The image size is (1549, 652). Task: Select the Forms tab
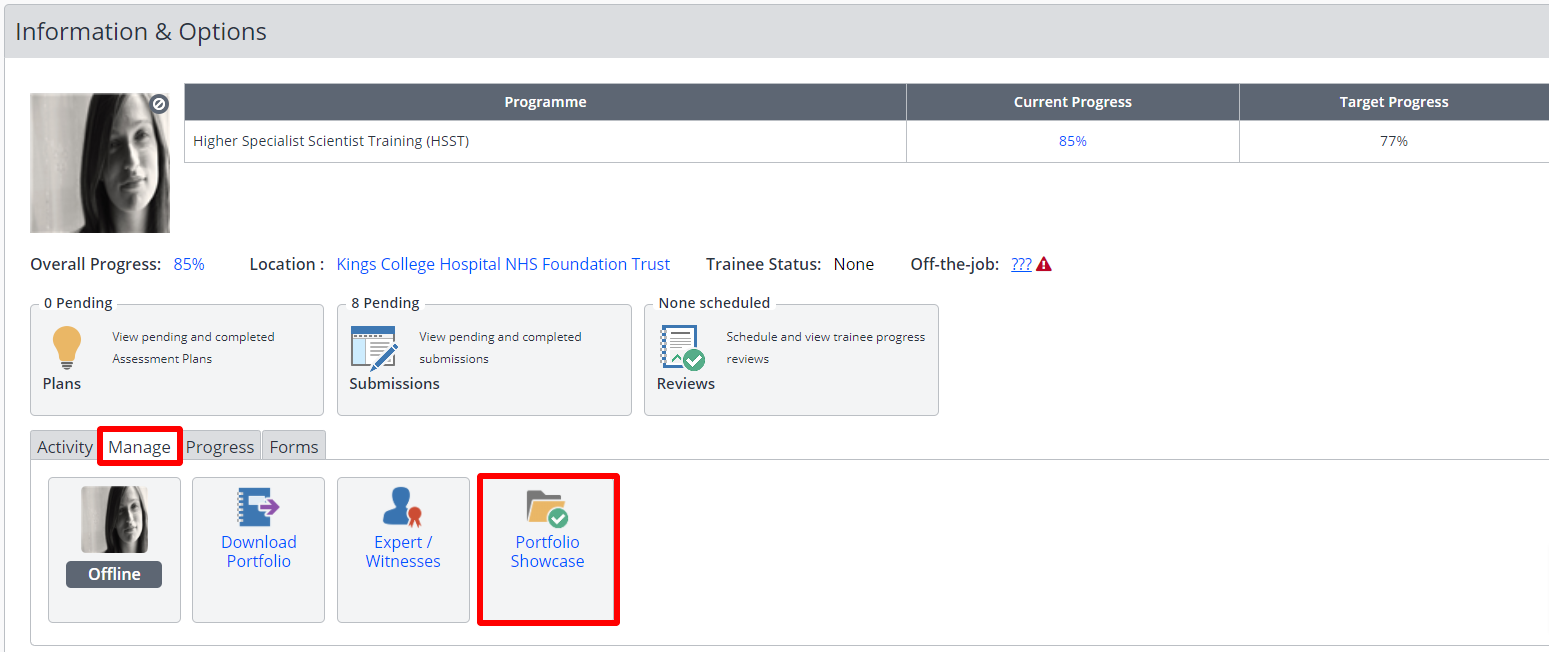pyautogui.click(x=294, y=447)
